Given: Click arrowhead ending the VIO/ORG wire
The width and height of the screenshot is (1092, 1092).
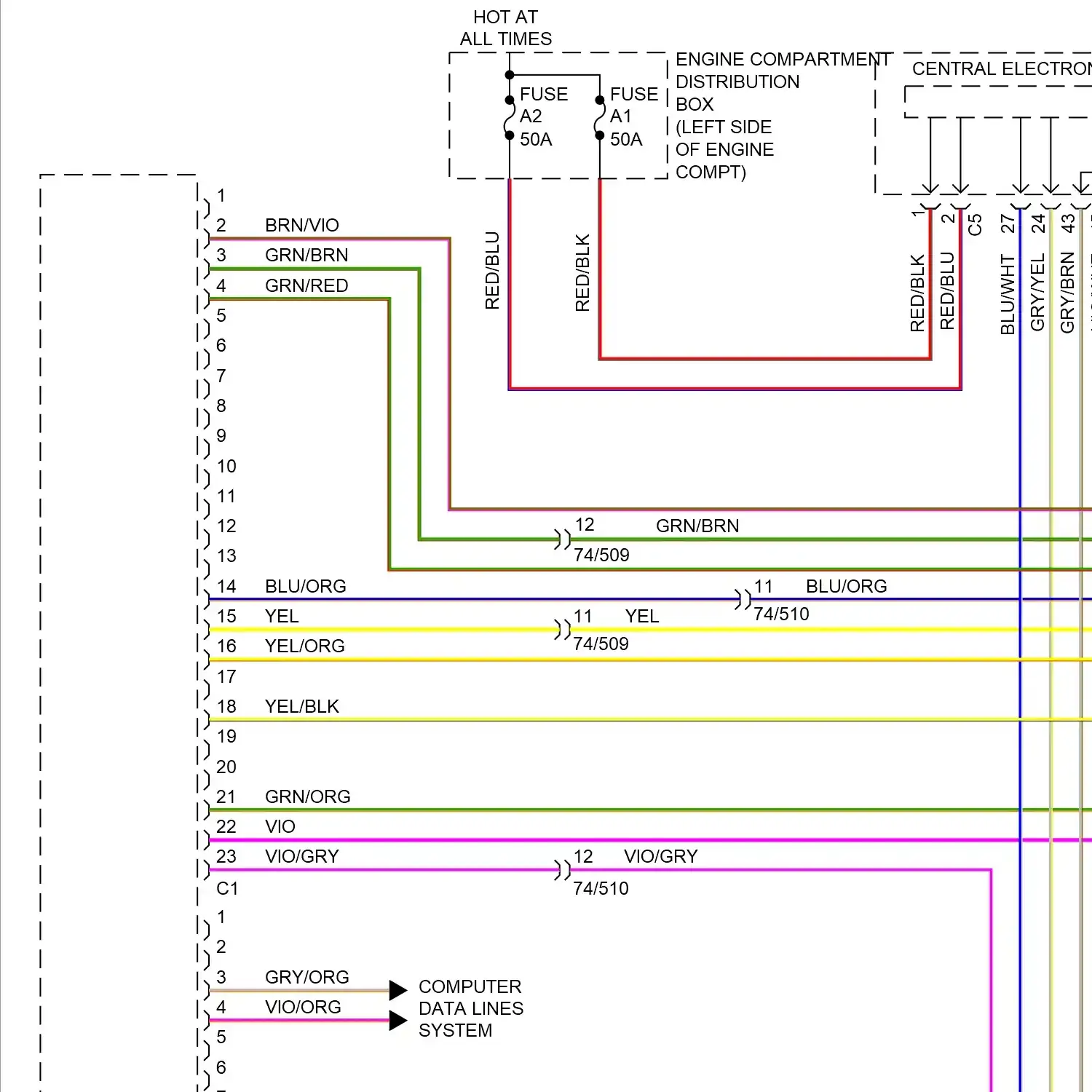Looking at the screenshot, I should tap(397, 1021).
